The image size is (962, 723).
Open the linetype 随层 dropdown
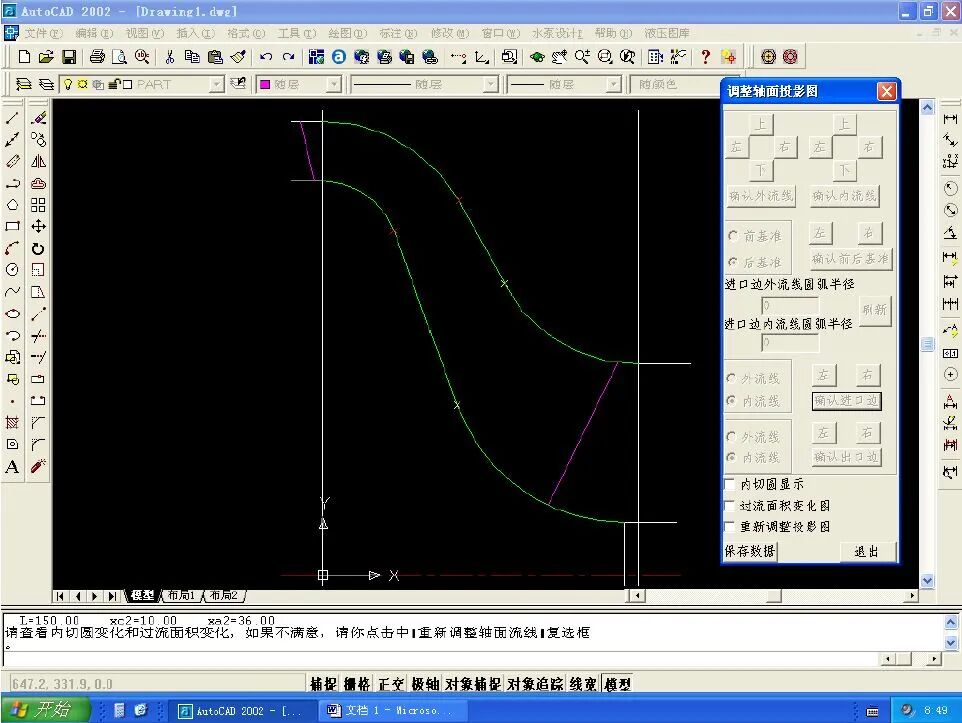pos(490,84)
